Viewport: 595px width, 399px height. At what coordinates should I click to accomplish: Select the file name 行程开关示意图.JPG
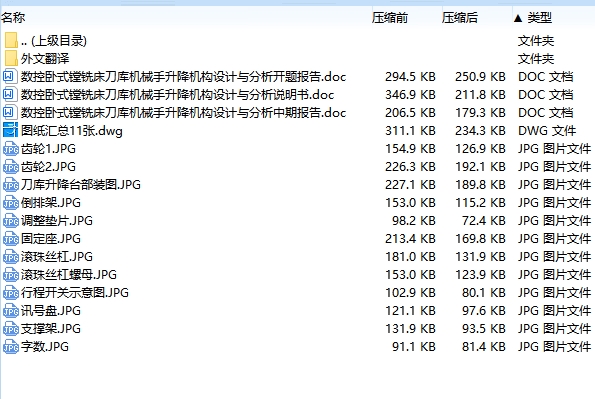(75, 293)
